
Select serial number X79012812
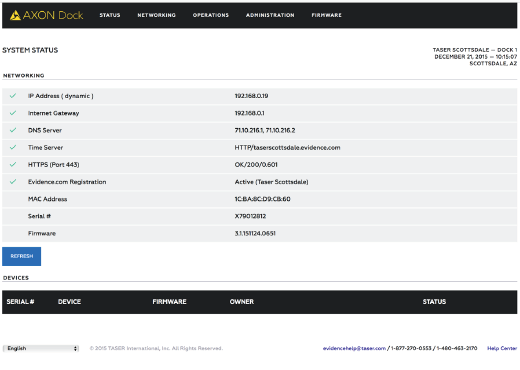[x=250, y=216]
